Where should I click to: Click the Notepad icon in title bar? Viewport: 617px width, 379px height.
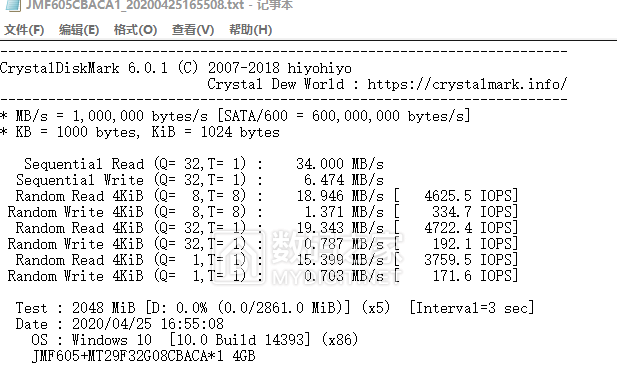point(13,5)
